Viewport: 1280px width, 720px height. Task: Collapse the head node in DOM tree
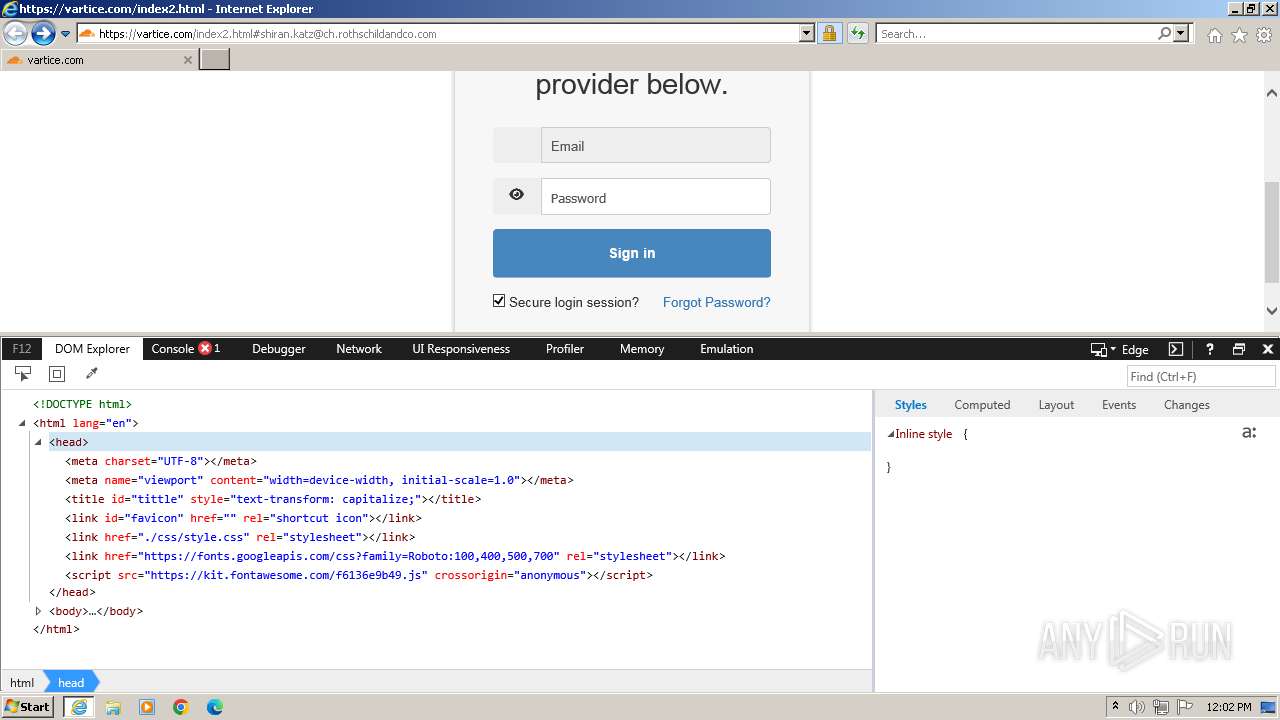point(38,442)
